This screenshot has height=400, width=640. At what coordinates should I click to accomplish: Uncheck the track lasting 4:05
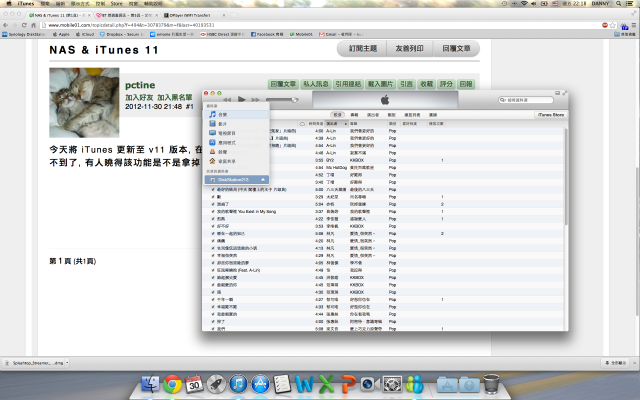[x=213, y=263]
